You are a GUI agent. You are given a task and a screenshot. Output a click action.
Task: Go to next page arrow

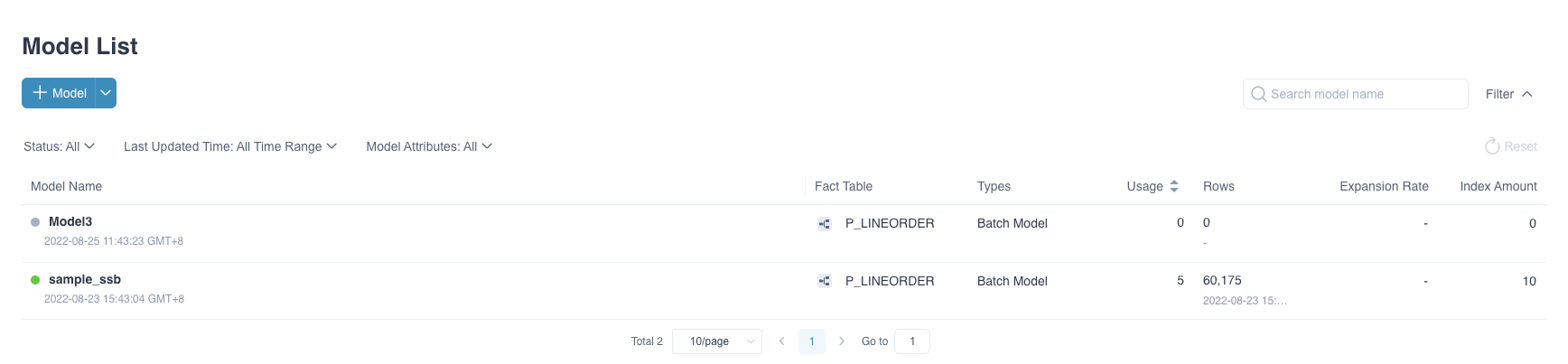click(x=842, y=341)
